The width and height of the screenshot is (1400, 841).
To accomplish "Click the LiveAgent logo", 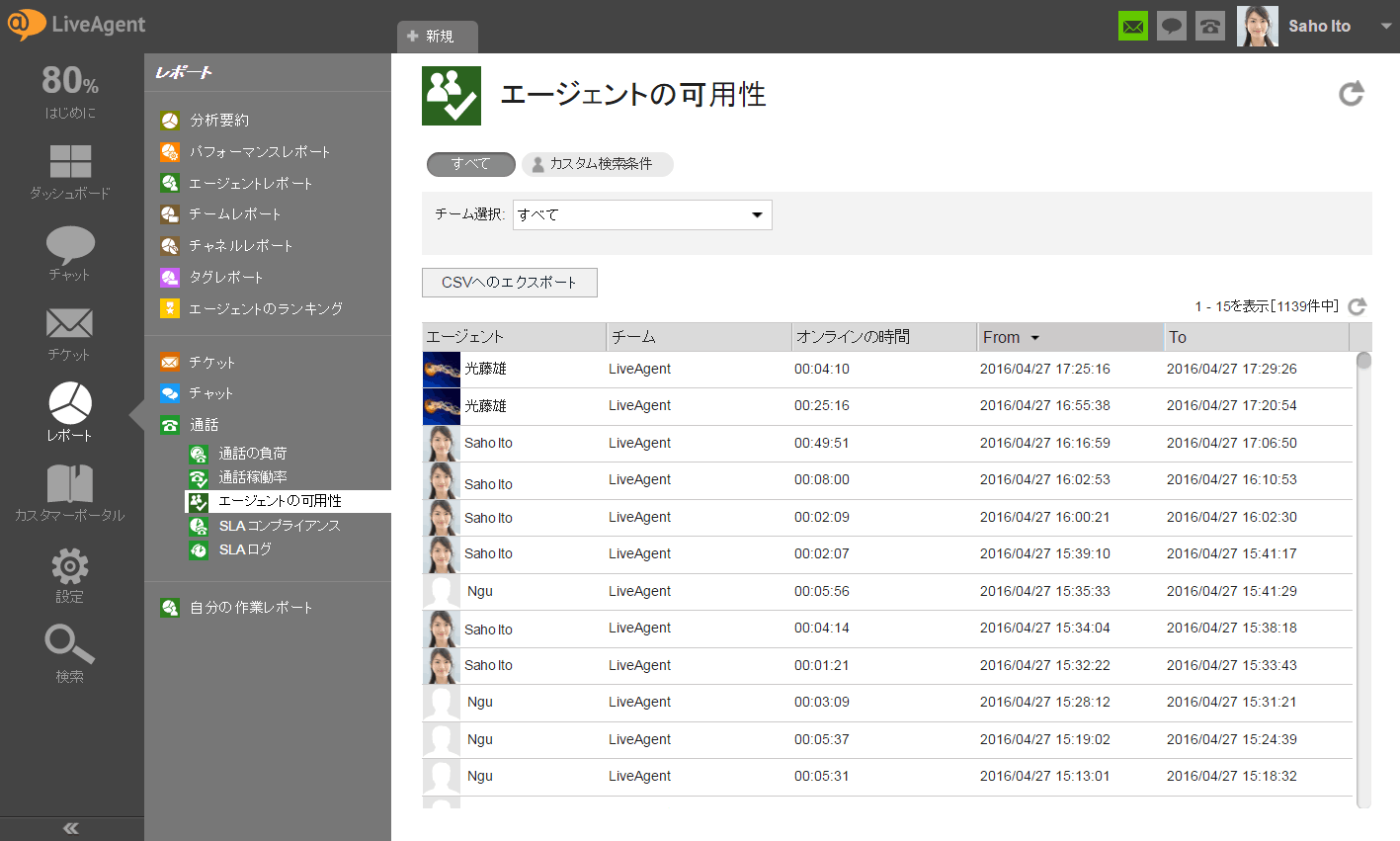I will click(x=76, y=25).
